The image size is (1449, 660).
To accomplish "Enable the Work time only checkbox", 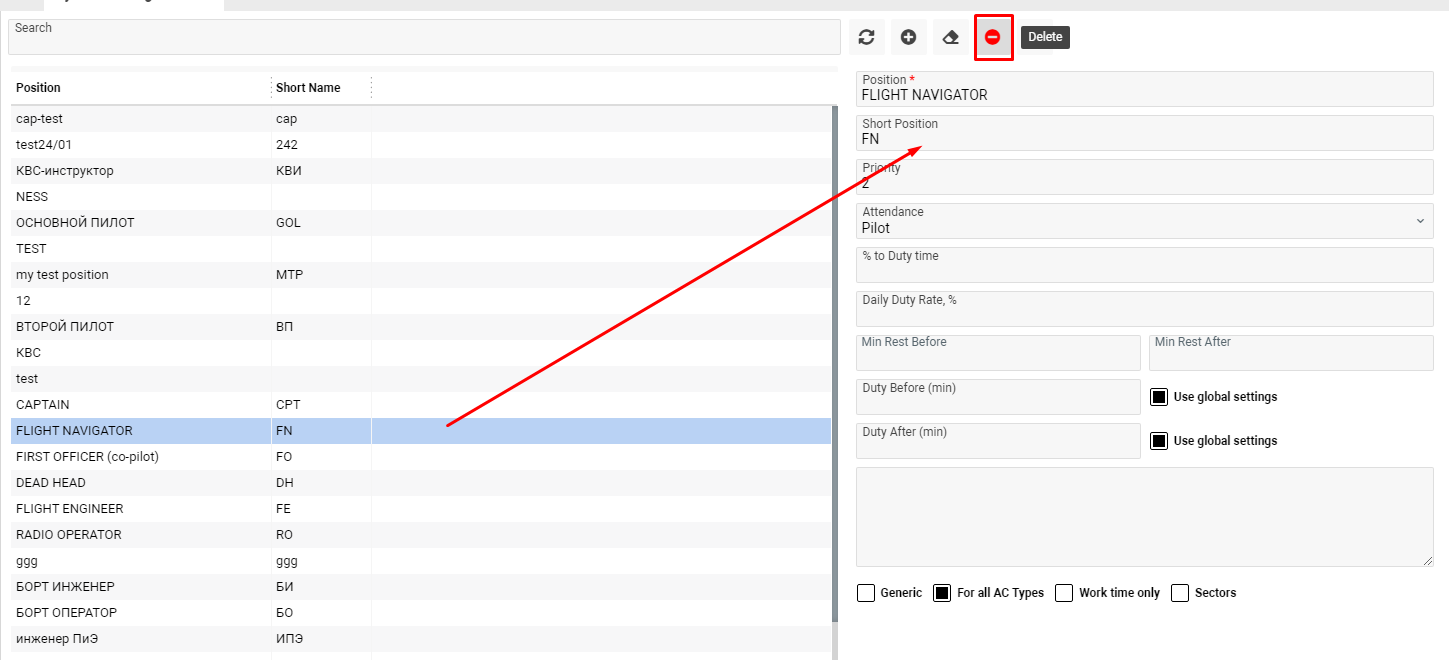I will [x=1064, y=592].
